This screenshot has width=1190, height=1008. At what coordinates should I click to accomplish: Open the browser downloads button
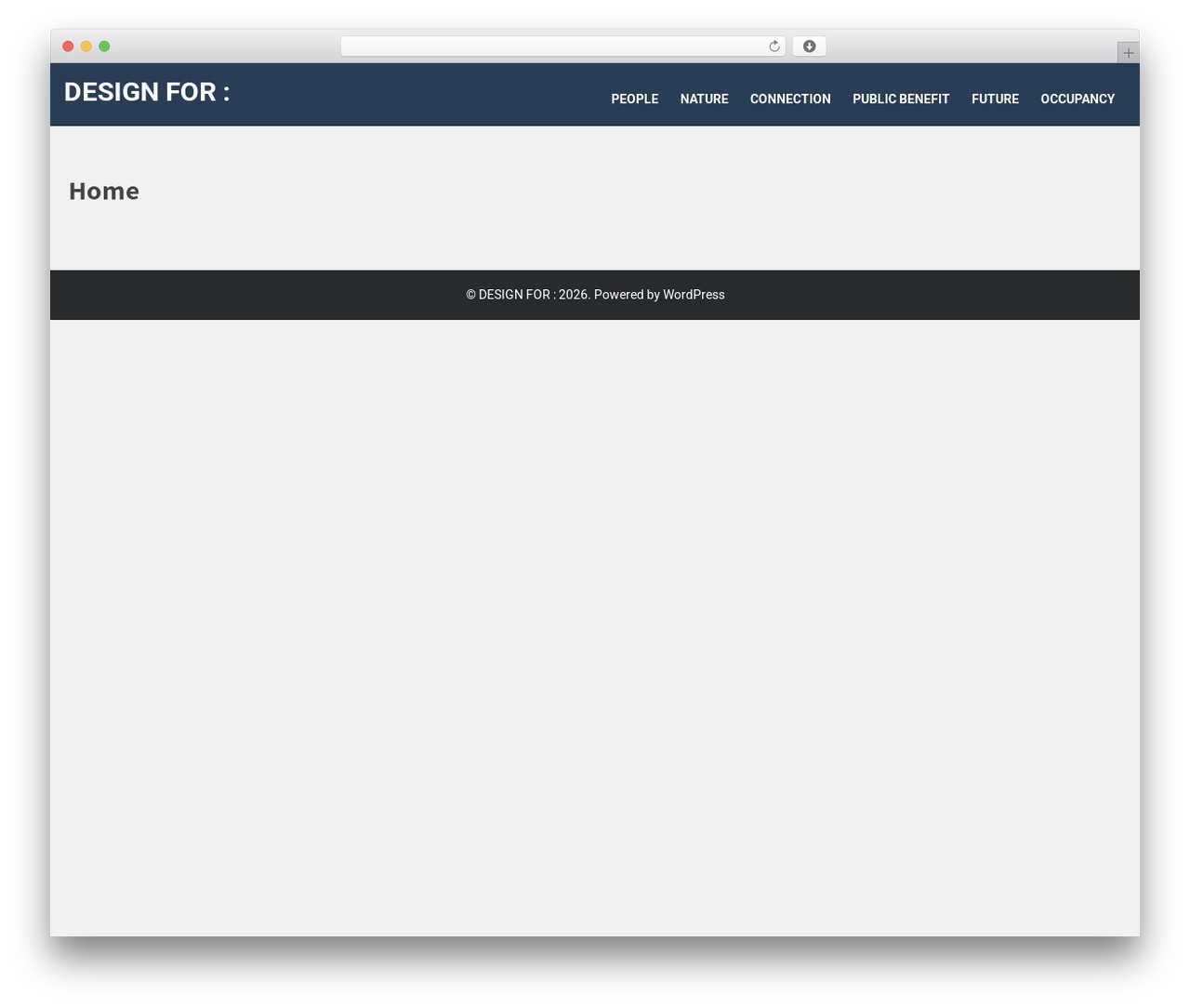coord(809,46)
